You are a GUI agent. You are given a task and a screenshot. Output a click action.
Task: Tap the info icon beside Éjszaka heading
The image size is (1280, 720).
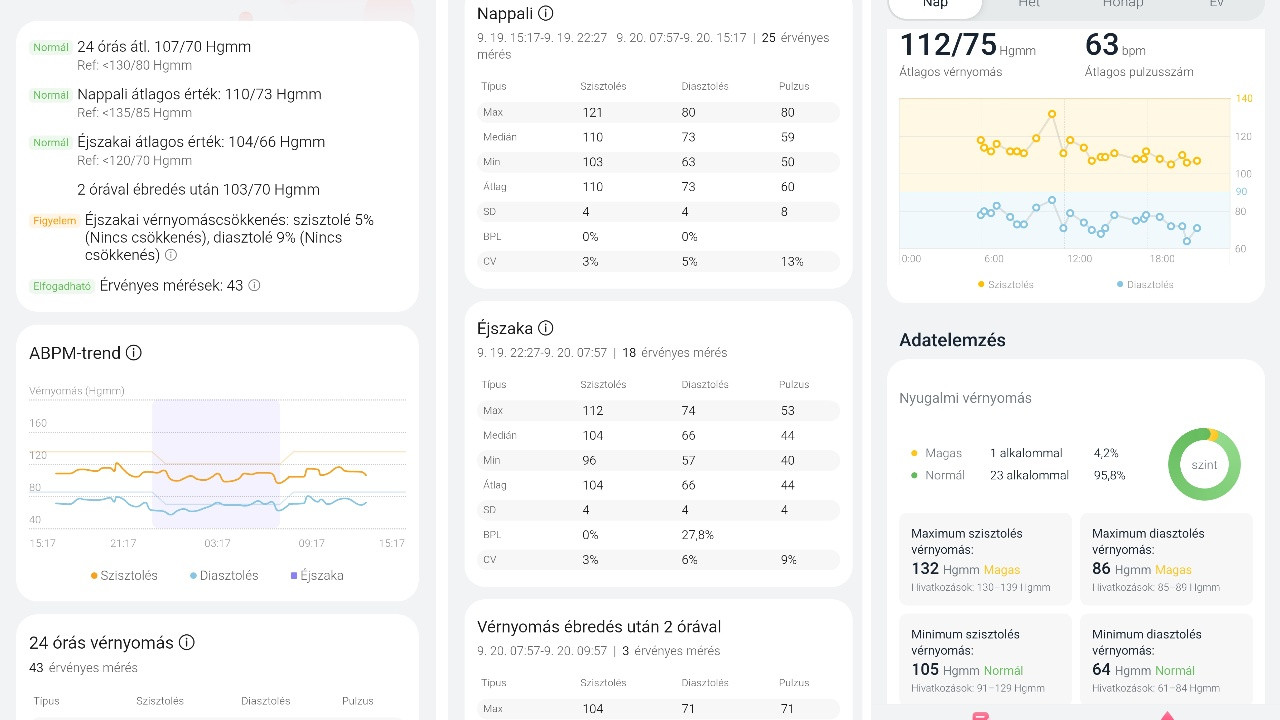(x=545, y=328)
